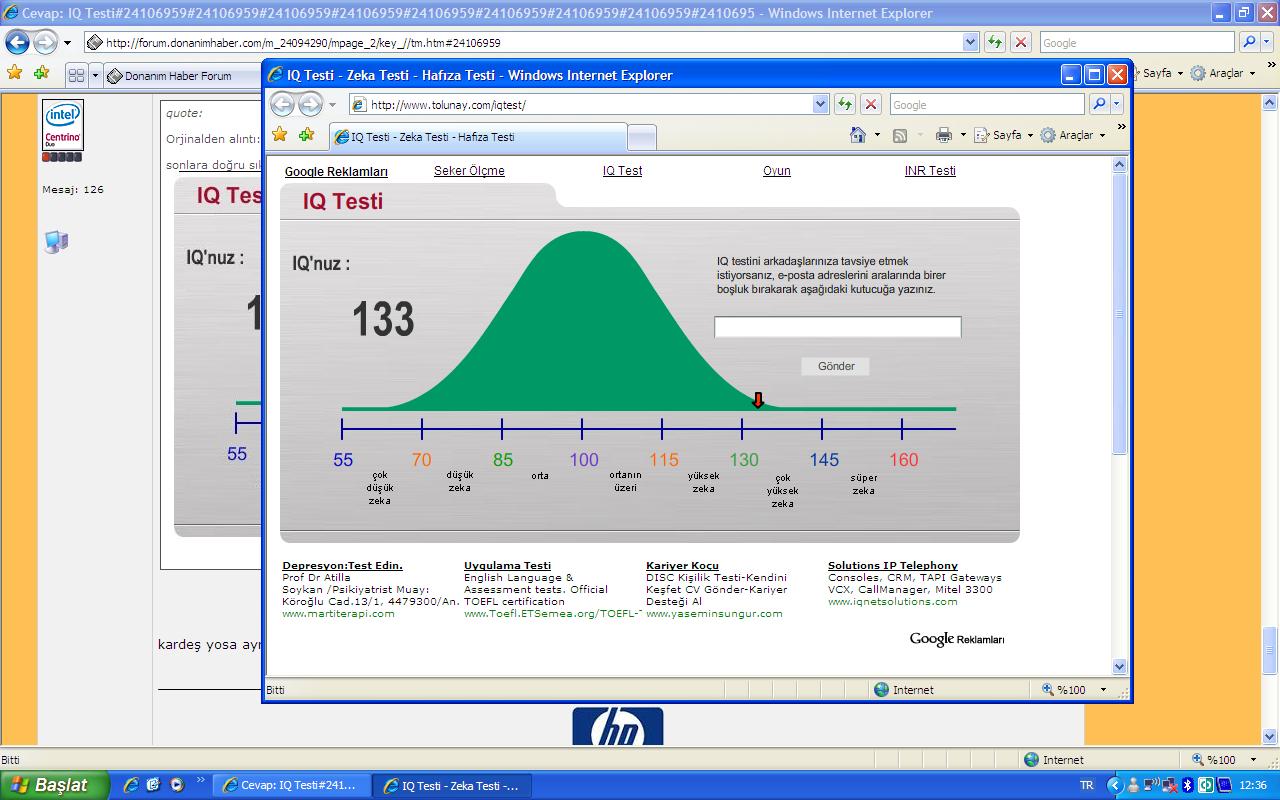Open the INR Testi link
1280x800 pixels.
click(x=930, y=171)
